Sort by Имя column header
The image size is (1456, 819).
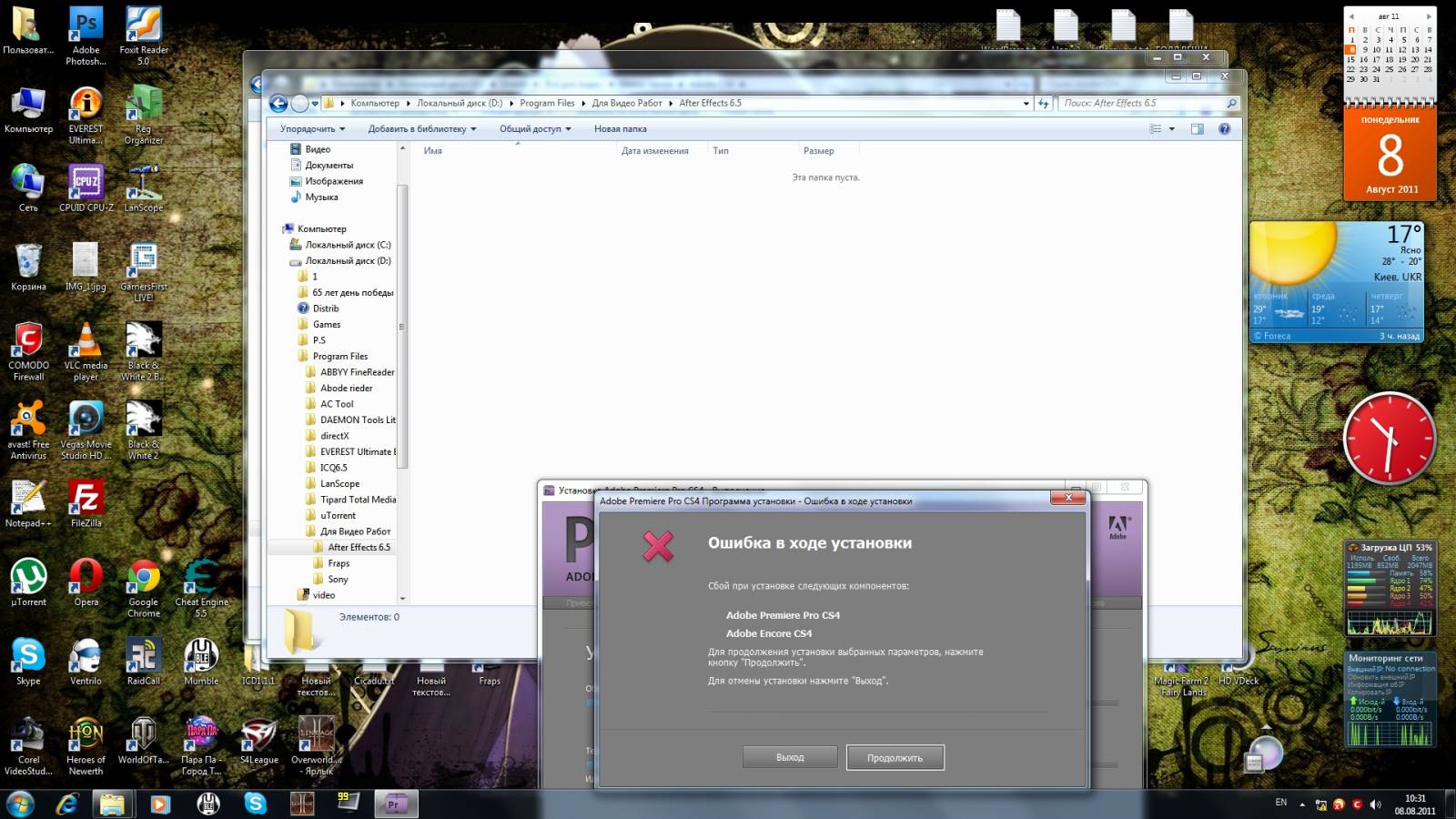(515, 151)
